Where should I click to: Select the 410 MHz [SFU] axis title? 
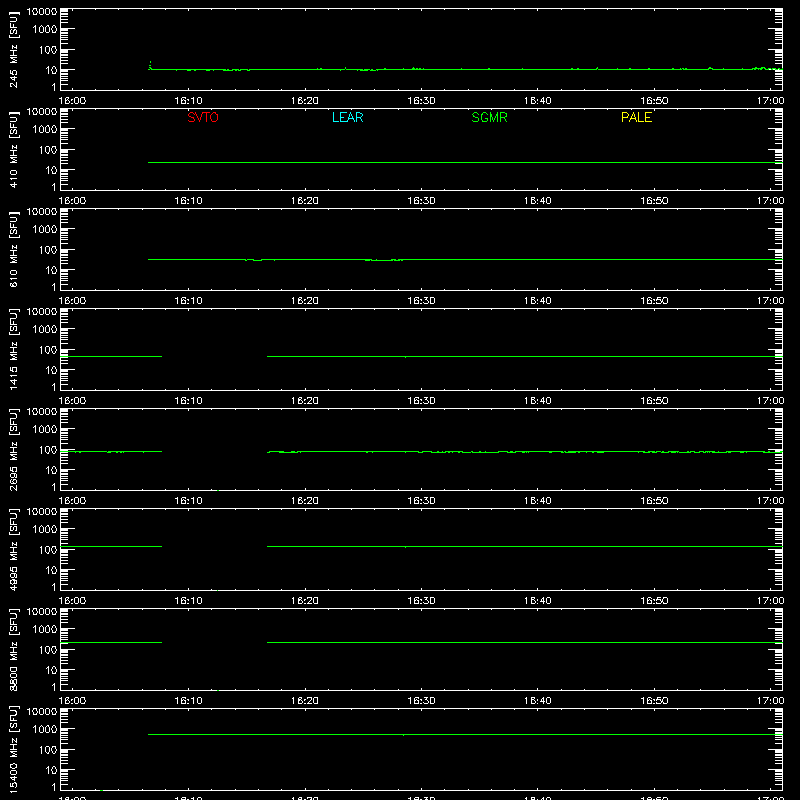13,149
